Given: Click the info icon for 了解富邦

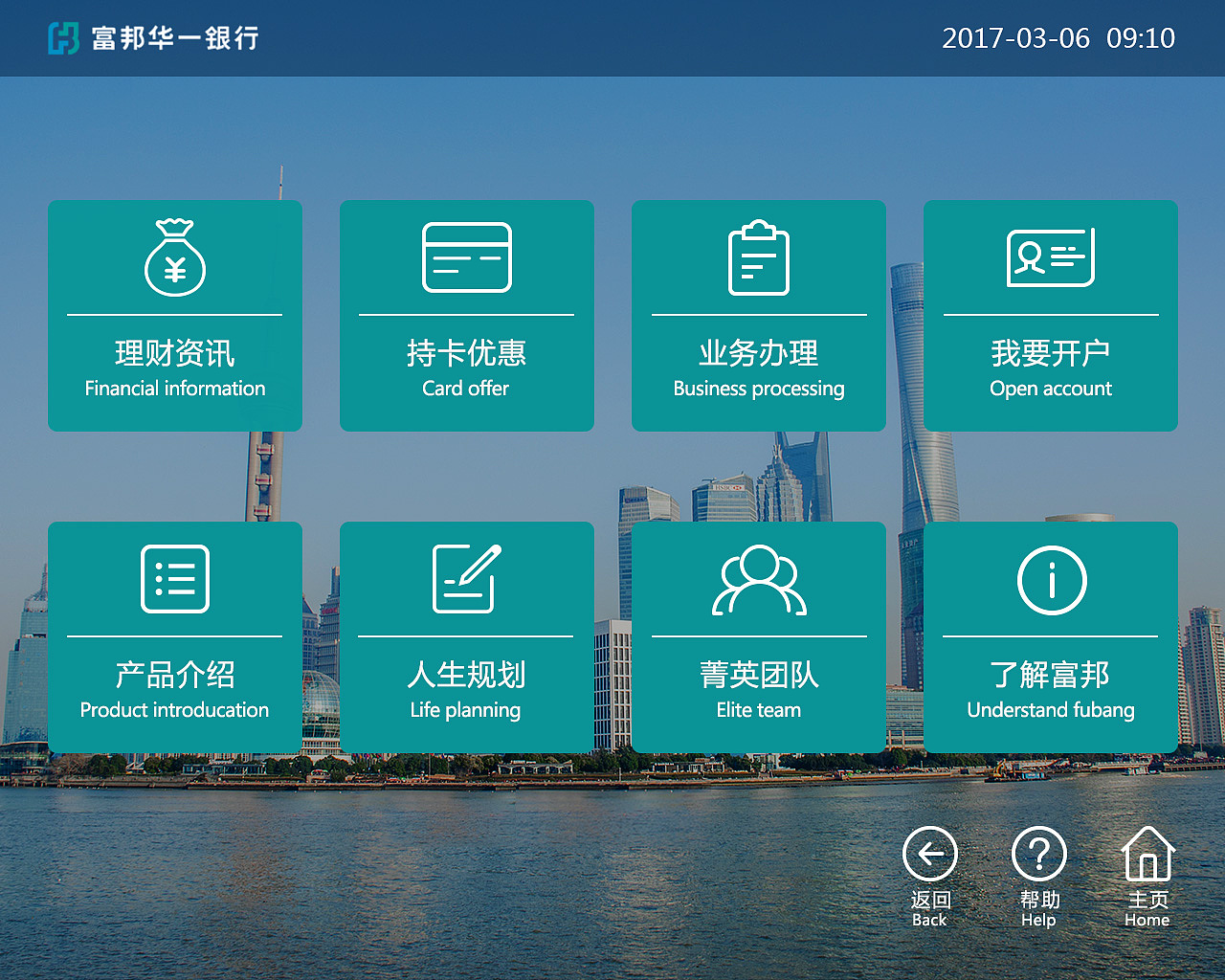Looking at the screenshot, I should tap(1050, 579).
